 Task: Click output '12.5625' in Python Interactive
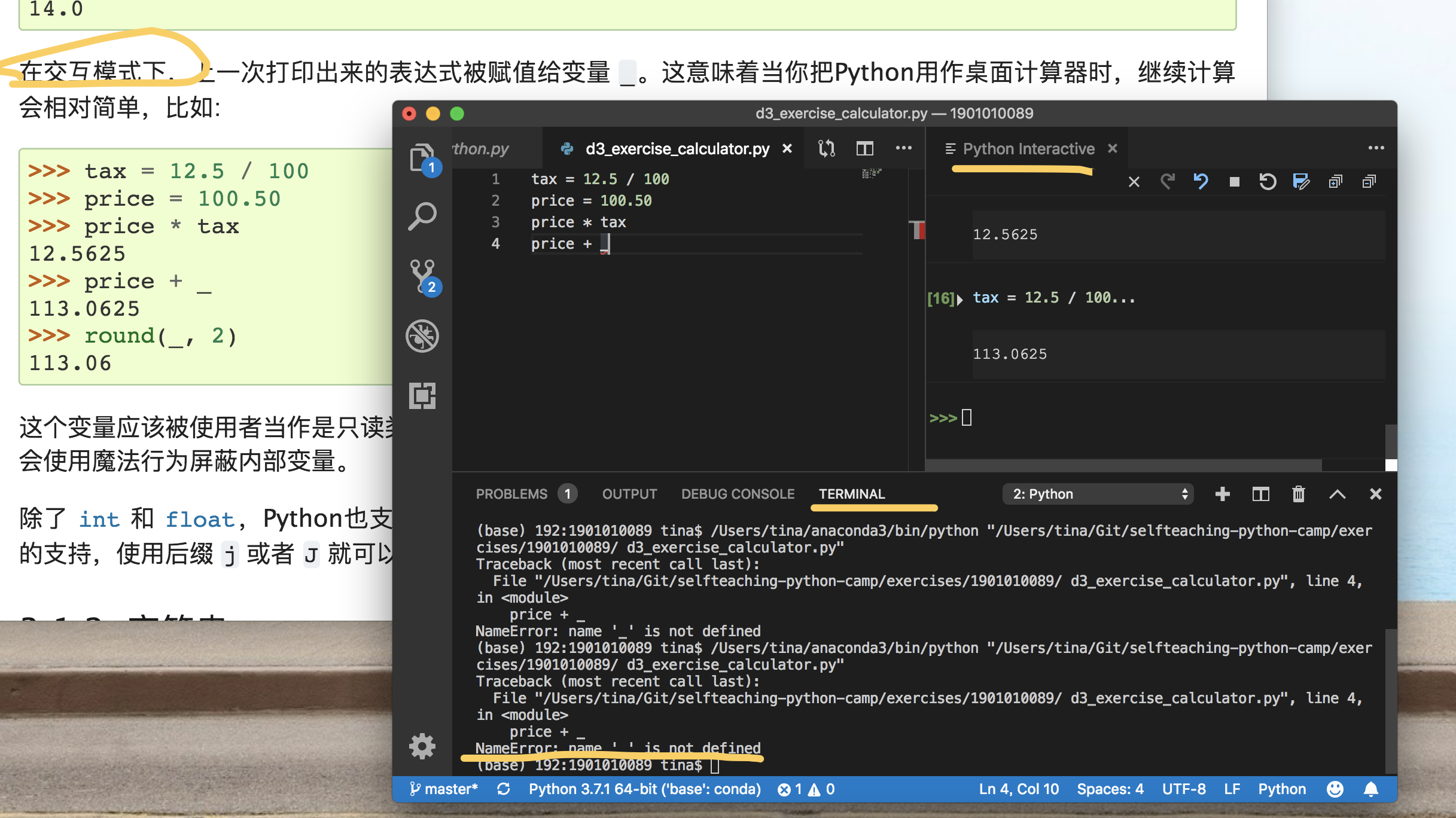(1005, 234)
